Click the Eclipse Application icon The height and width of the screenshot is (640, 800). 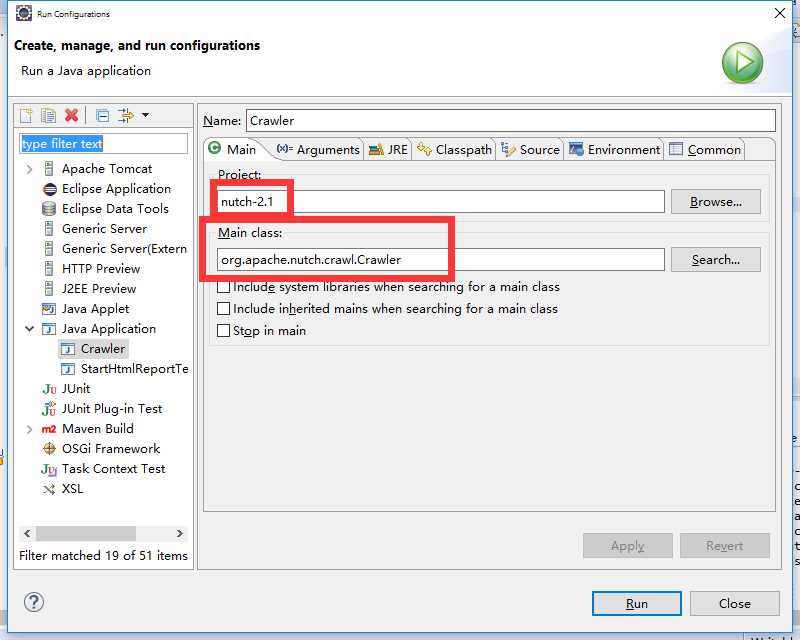pyautogui.click(x=49, y=189)
